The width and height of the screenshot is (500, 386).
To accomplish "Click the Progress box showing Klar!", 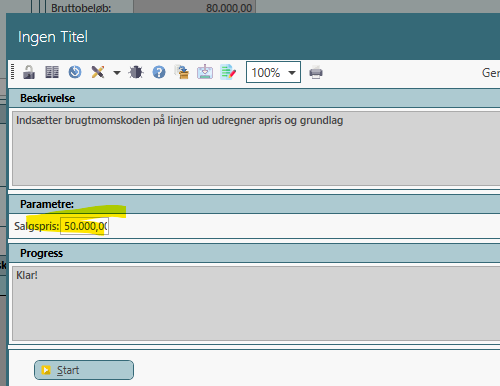I will tap(256, 303).
